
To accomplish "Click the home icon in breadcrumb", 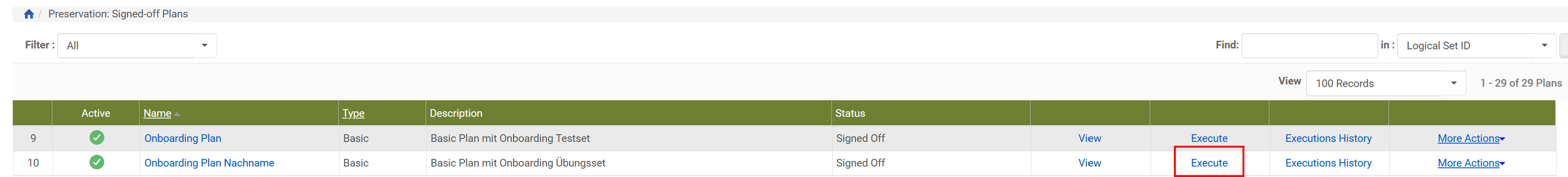I will pos(29,14).
